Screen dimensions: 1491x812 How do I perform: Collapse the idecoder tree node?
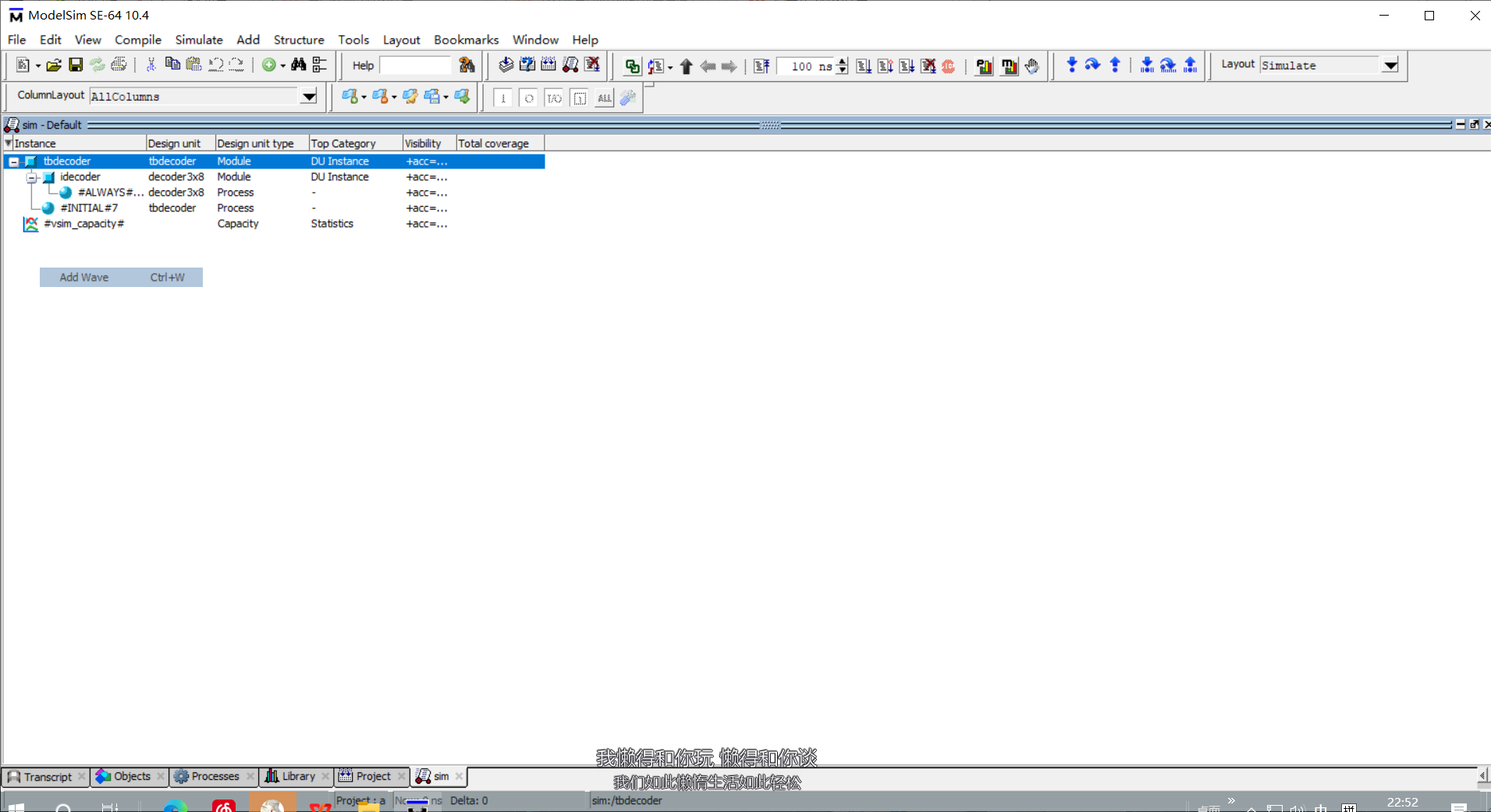coord(31,178)
